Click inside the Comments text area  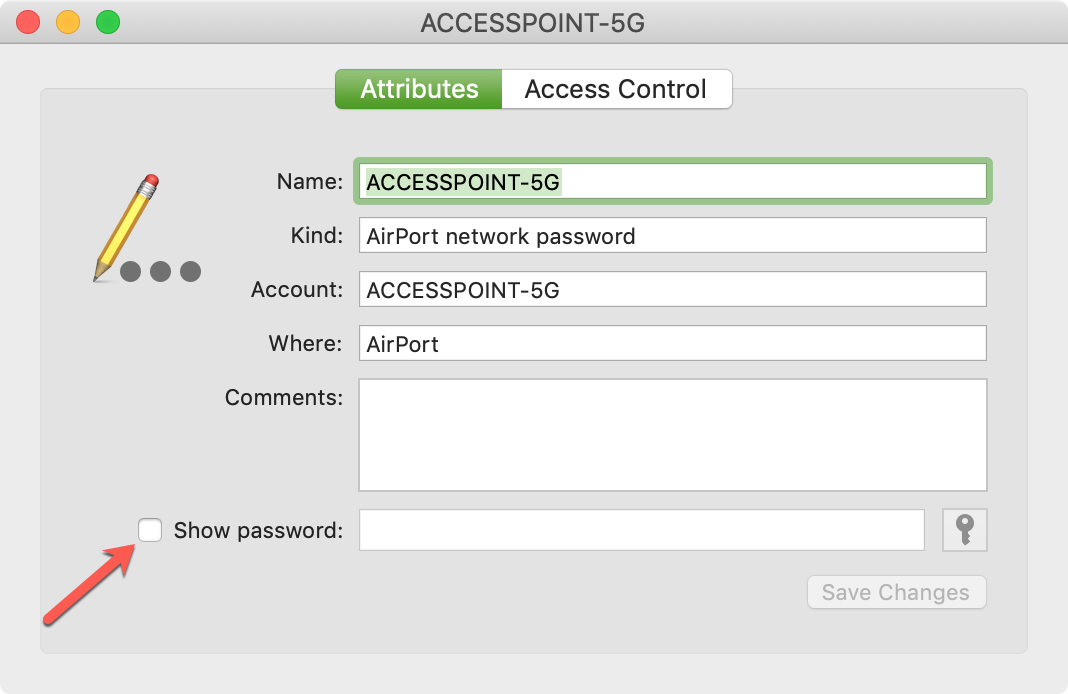[673, 435]
